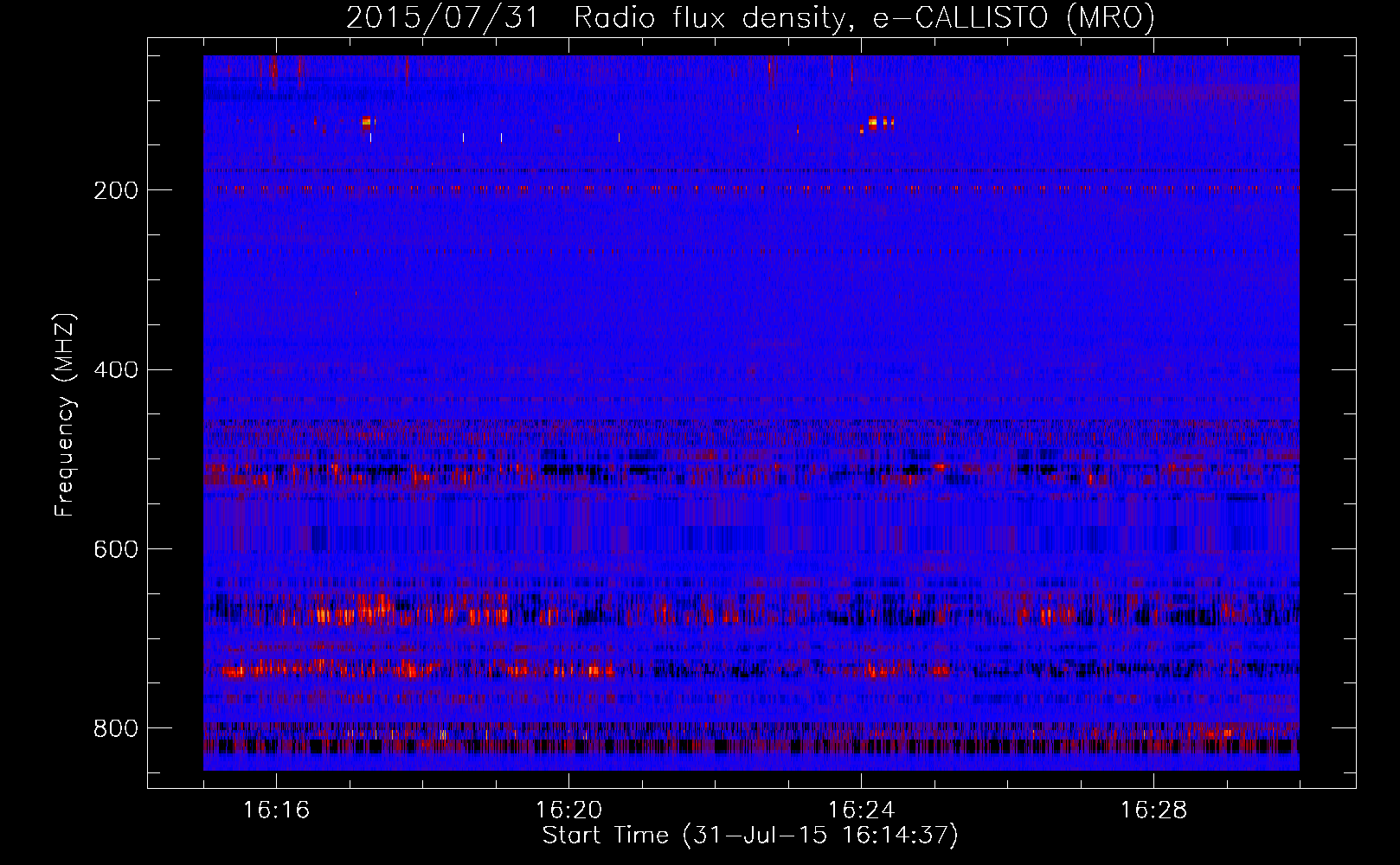Click the 200 frequency tick label
The image size is (1400, 865).
point(116,190)
